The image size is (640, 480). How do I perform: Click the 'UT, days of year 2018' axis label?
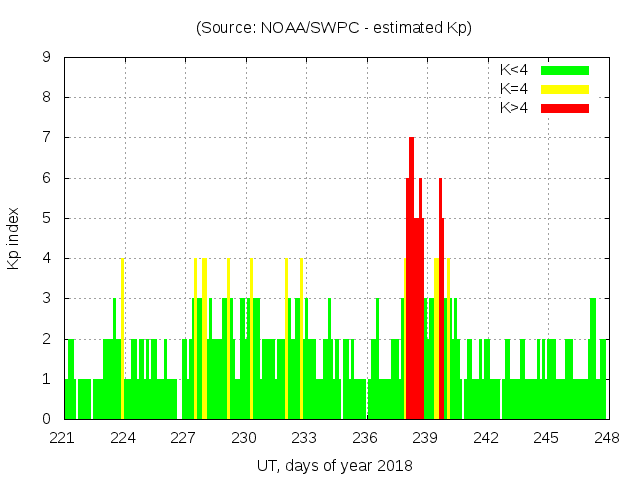click(333, 465)
